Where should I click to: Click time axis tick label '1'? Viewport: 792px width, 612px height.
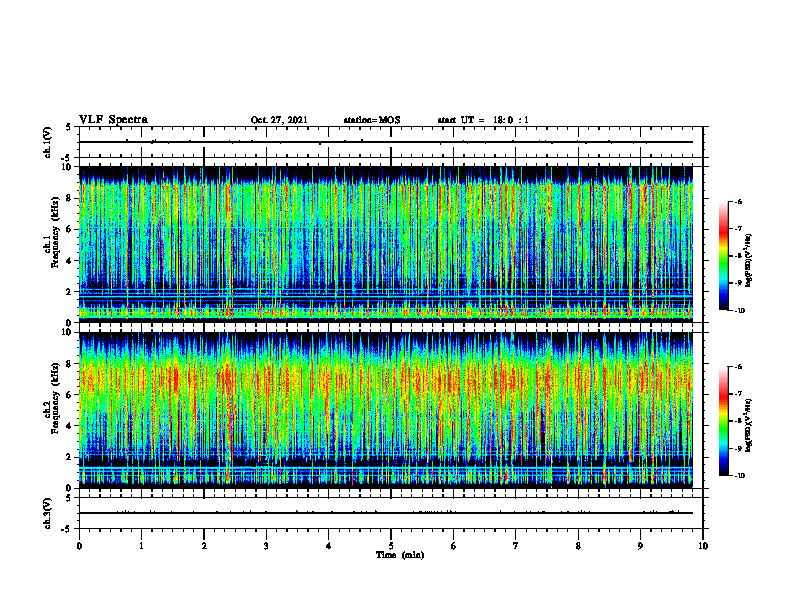(x=141, y=546)
